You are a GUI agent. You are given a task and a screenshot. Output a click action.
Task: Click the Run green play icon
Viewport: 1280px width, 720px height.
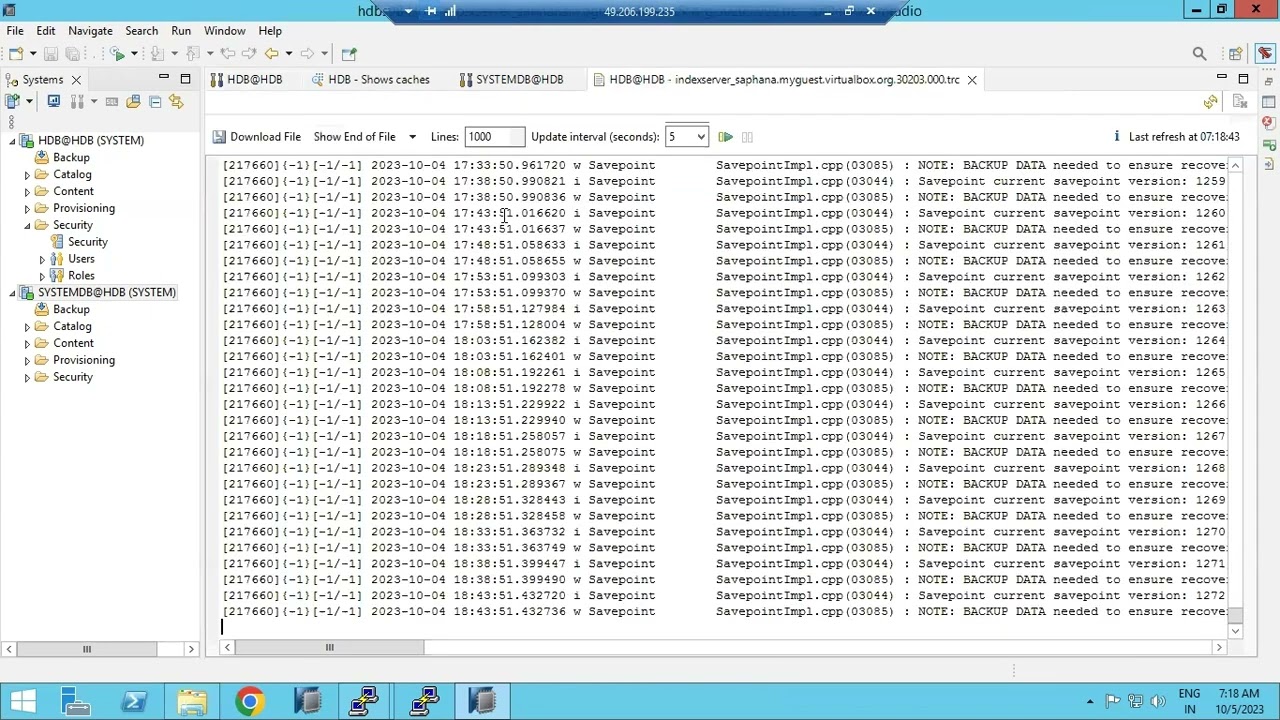[x=118, y=53]
